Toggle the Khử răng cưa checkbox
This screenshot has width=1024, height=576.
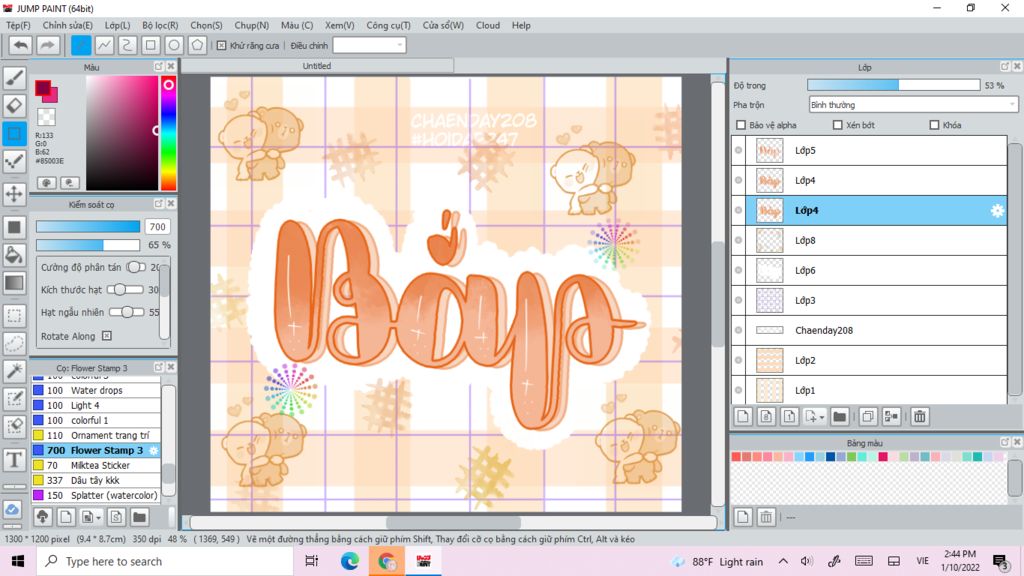(x=221, y=46)
